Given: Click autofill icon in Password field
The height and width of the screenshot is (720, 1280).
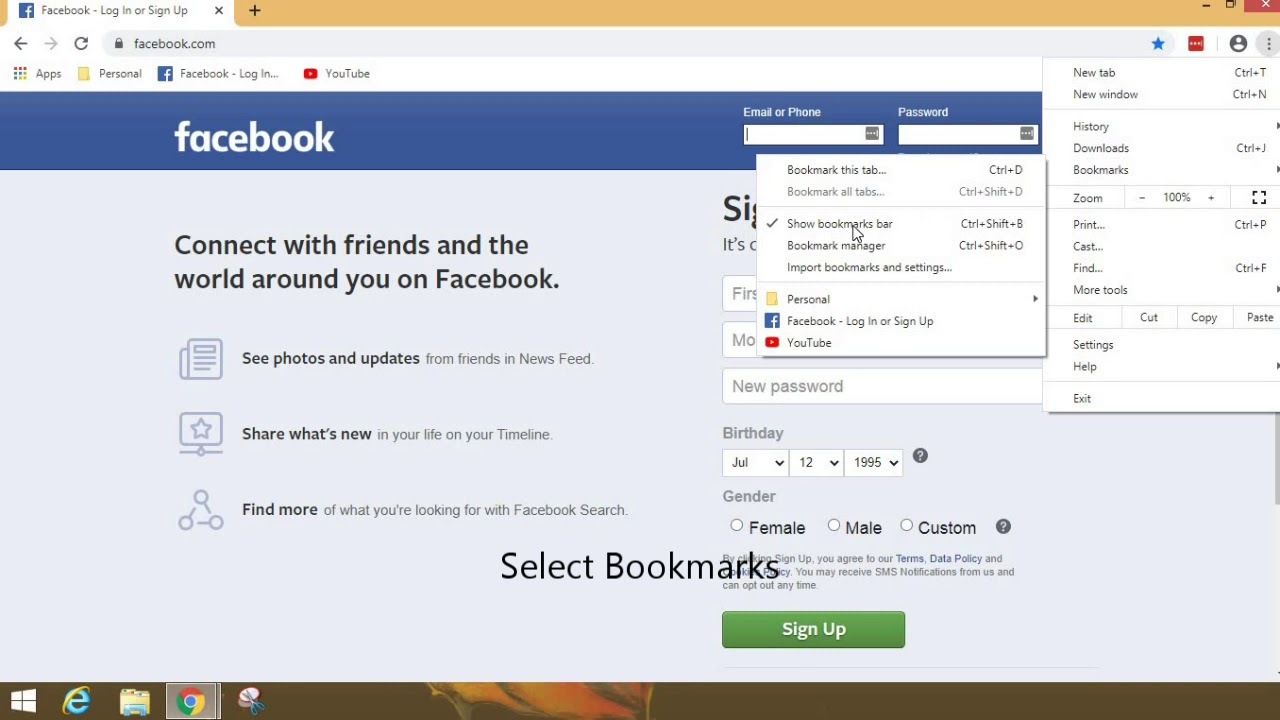Looking at the screenshot, I should click(1027, 134).
